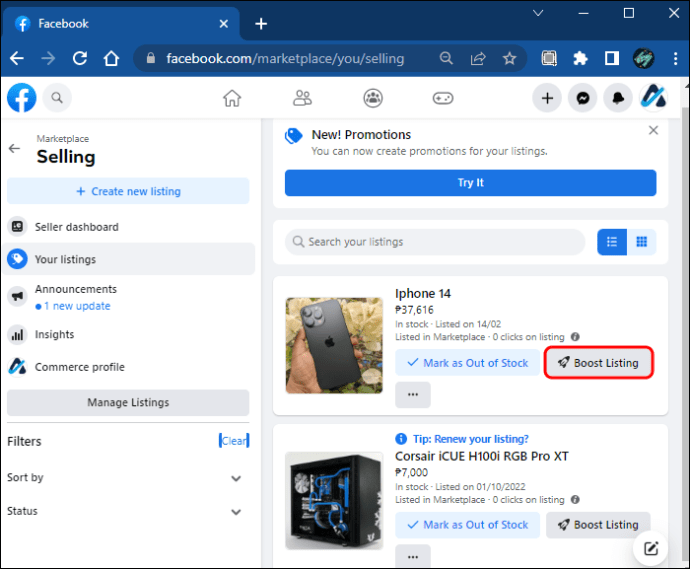Switch listings to grid view
Viewport: 690px width, 569px height.
click(x=642, y=242)
